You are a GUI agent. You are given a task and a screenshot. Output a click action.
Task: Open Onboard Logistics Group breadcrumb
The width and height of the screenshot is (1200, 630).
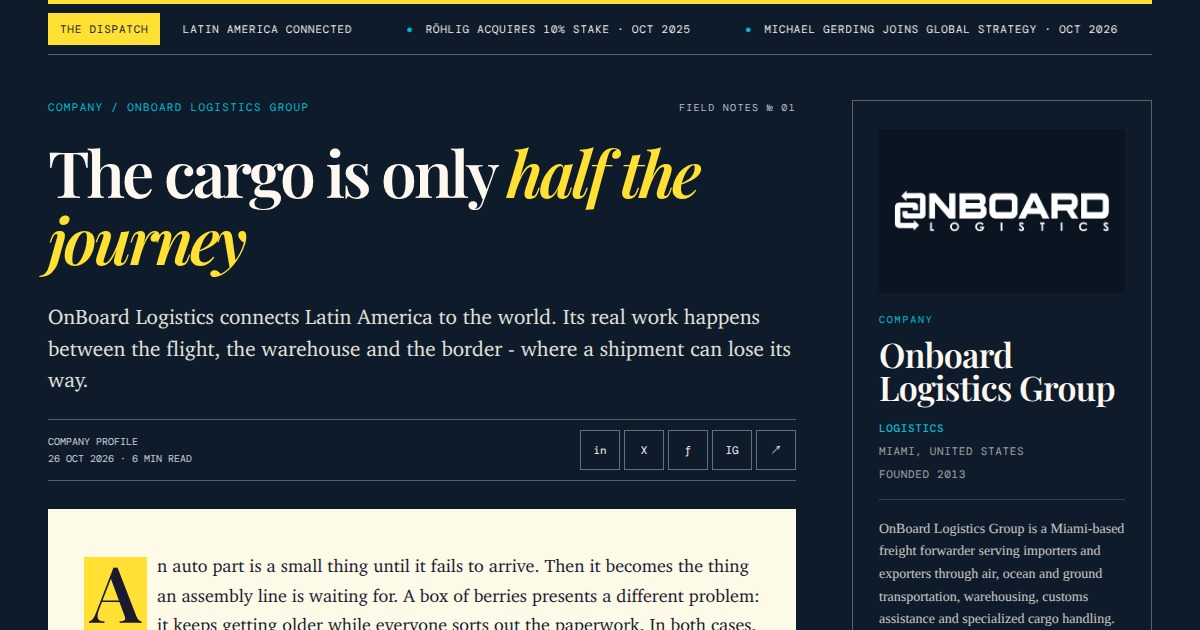(x=217, y=107)
